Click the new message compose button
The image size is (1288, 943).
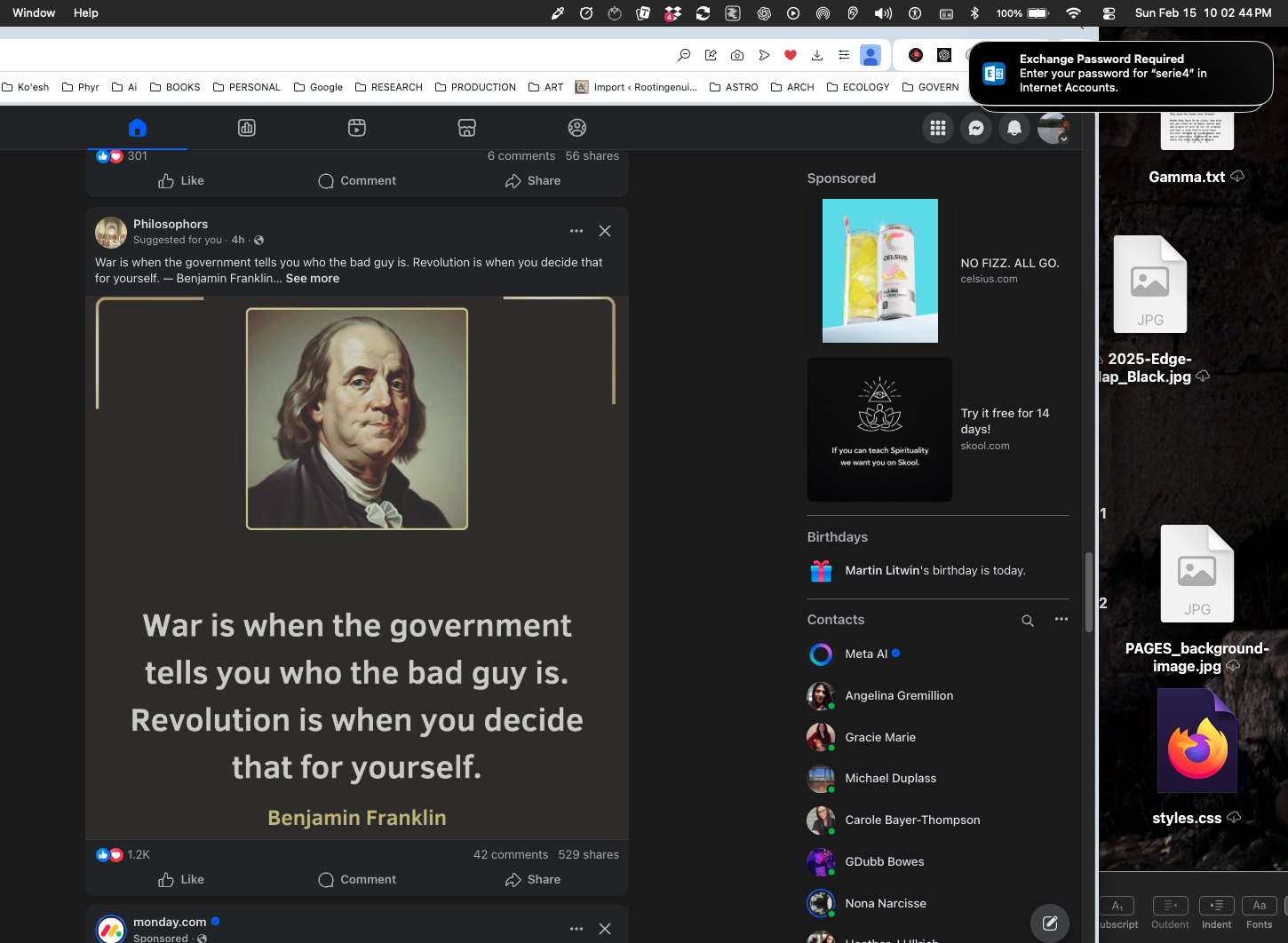pos(1049,923)
